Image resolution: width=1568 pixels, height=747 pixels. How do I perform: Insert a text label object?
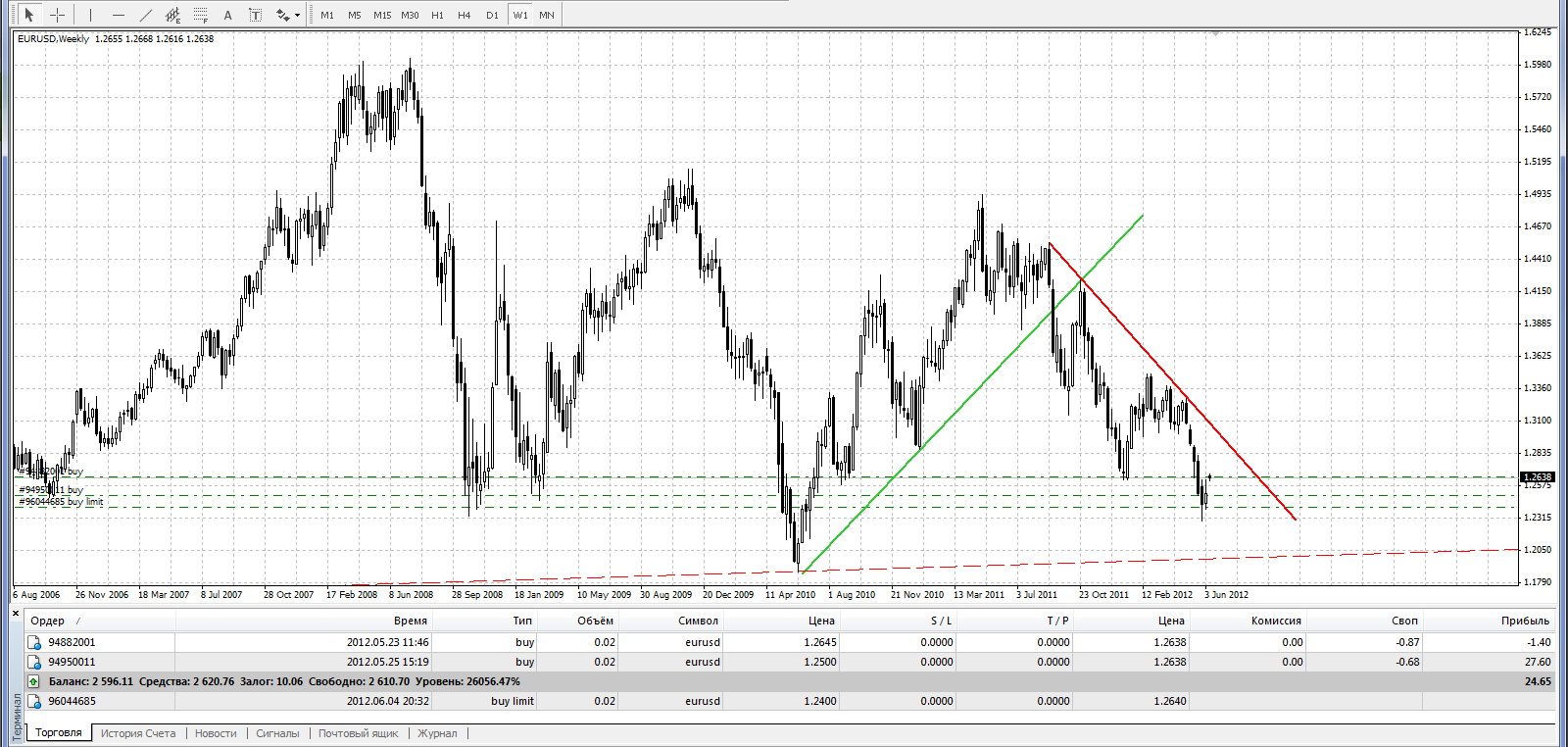coord(255,15)
